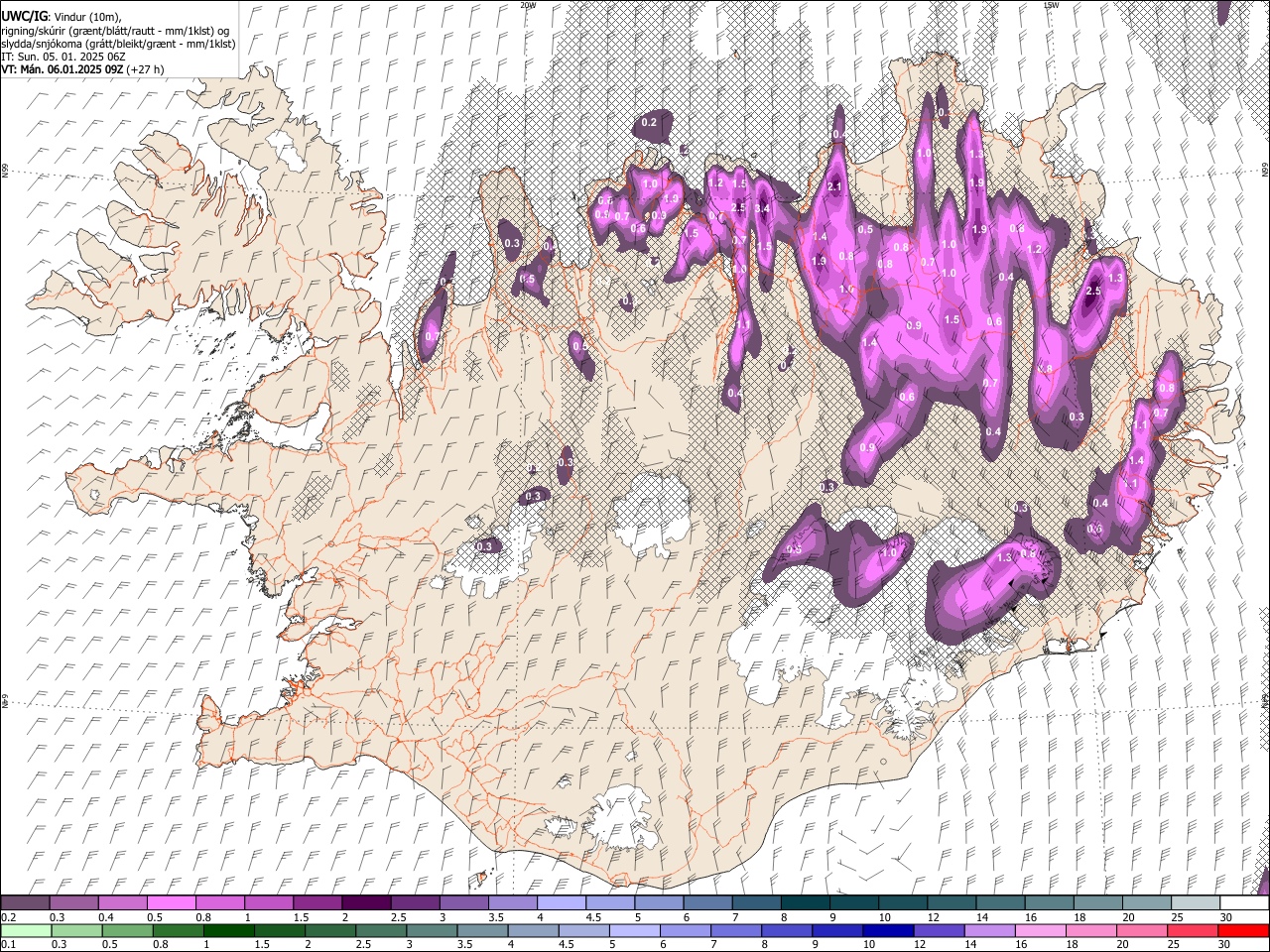Click the "rigning/skúrir (grænt/blátt/rautt - mm/1klst) og" line
1270x952 pixels.
pyautogui.click(x=115, y=31)
